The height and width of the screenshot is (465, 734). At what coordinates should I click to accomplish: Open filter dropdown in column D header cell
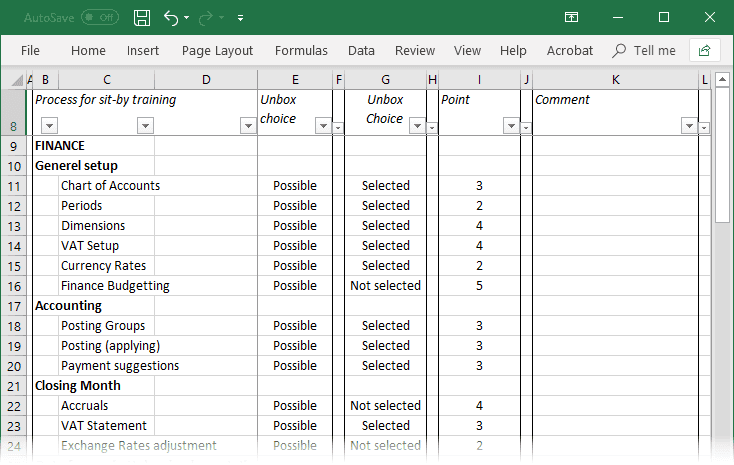(248, 125)
